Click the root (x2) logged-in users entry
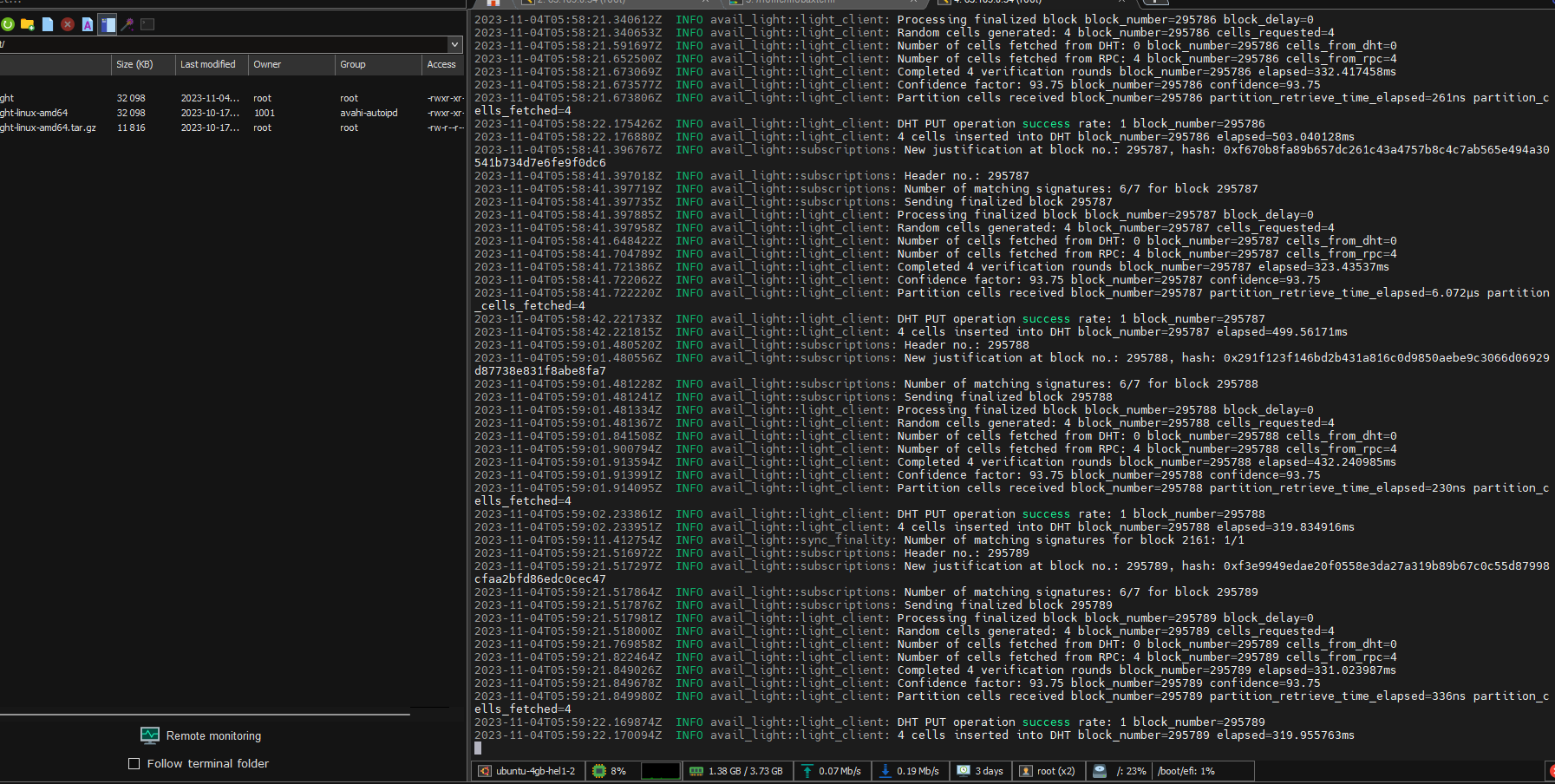This screenshot has height=784, width=1555. coord(1048,770)
